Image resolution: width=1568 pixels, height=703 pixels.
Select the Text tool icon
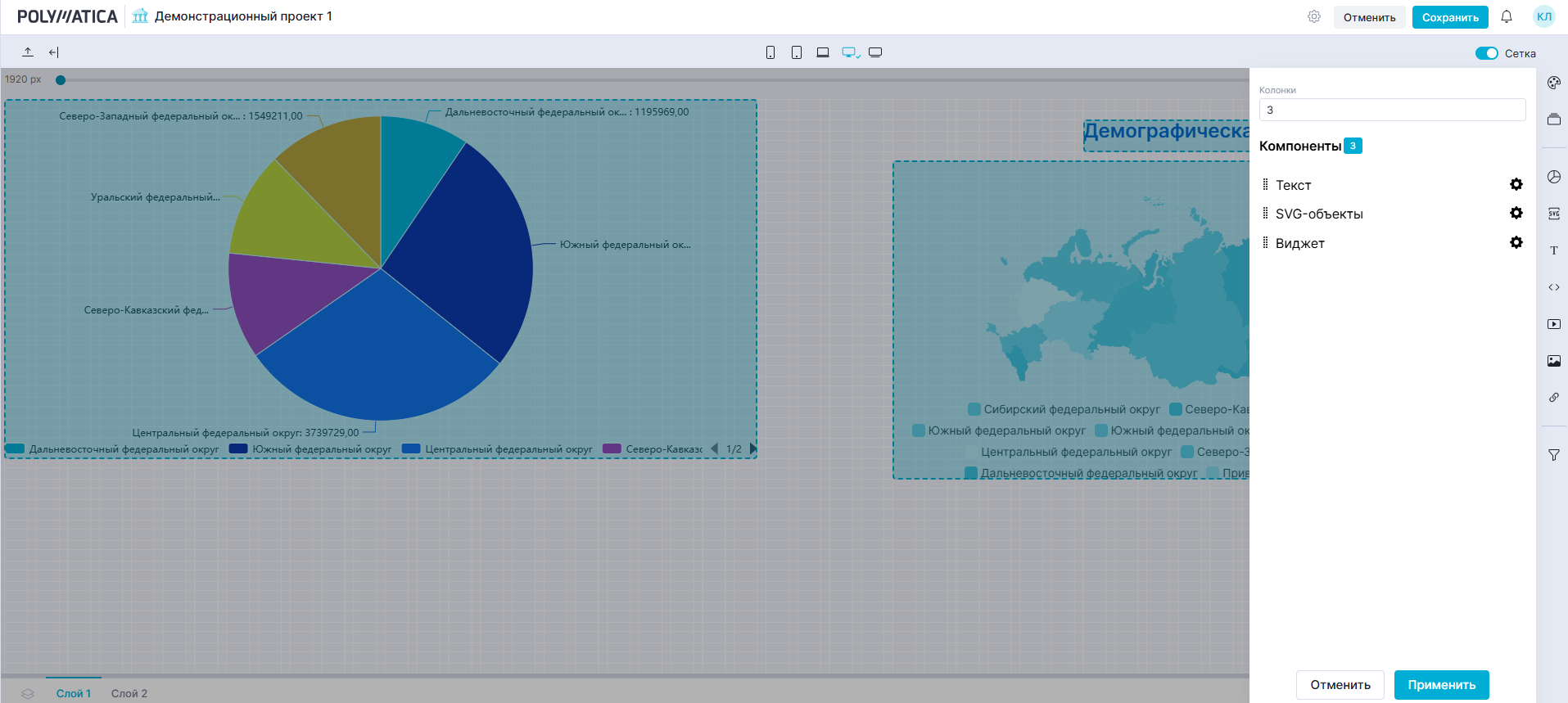(1553, 250)
